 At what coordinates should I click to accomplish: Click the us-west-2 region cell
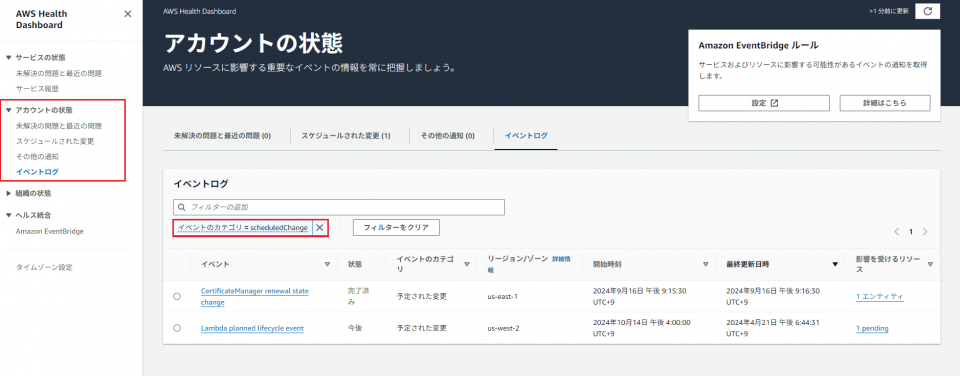[503, 328]
